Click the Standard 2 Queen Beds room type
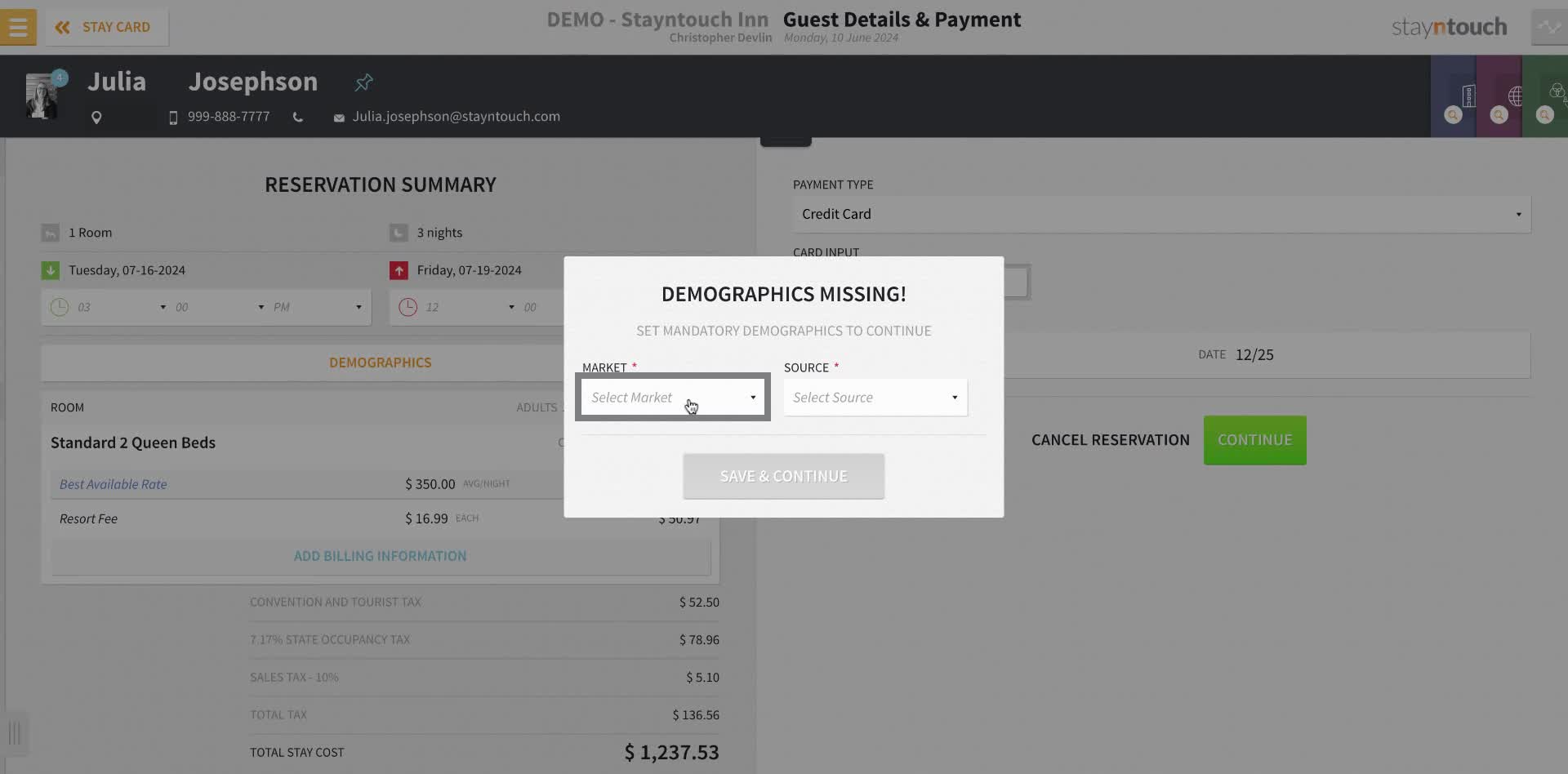The width and height of the screenshot is (1568, 774). click(x=133, y=443)
